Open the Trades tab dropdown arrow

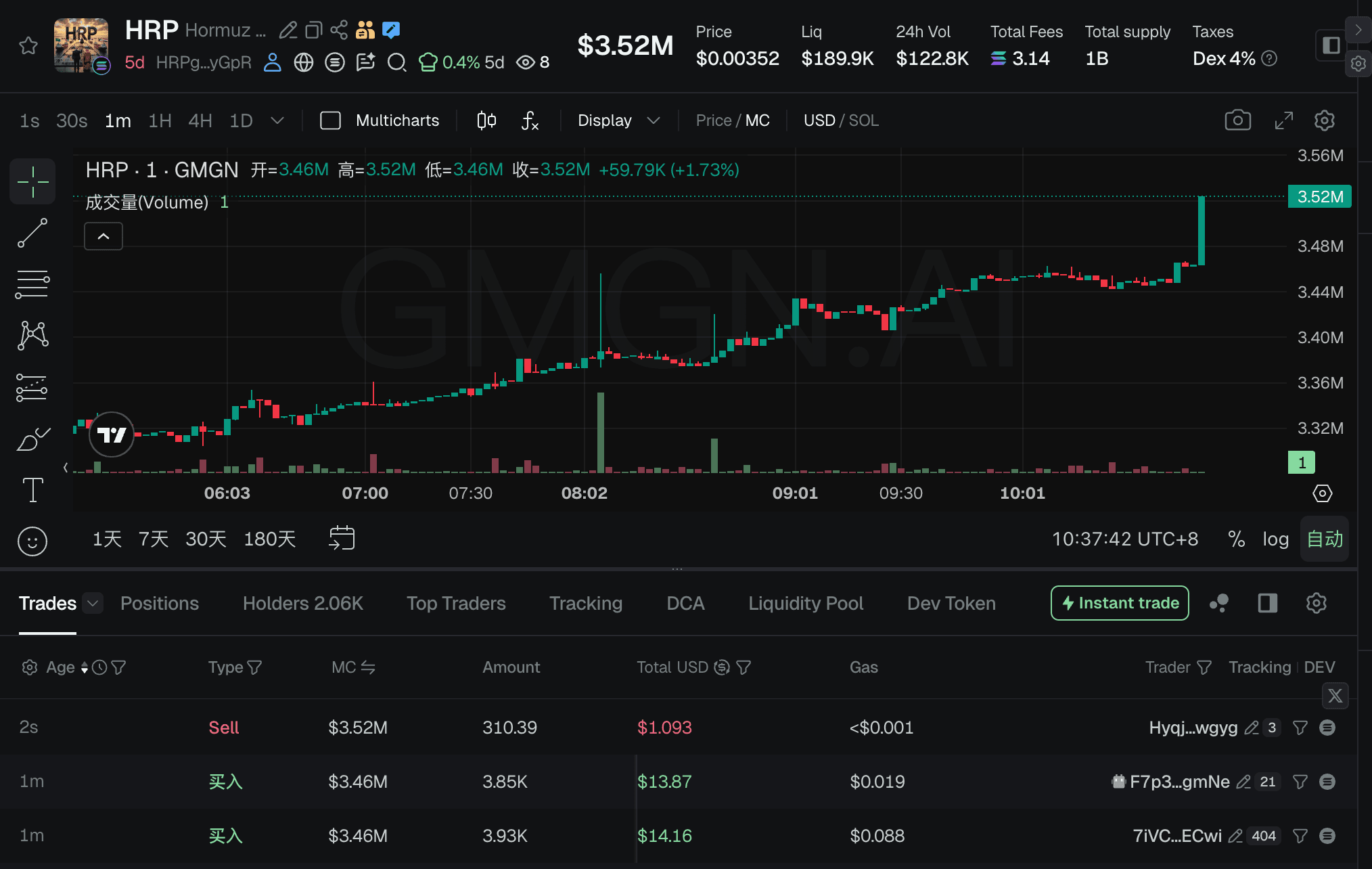click(93, 602)
